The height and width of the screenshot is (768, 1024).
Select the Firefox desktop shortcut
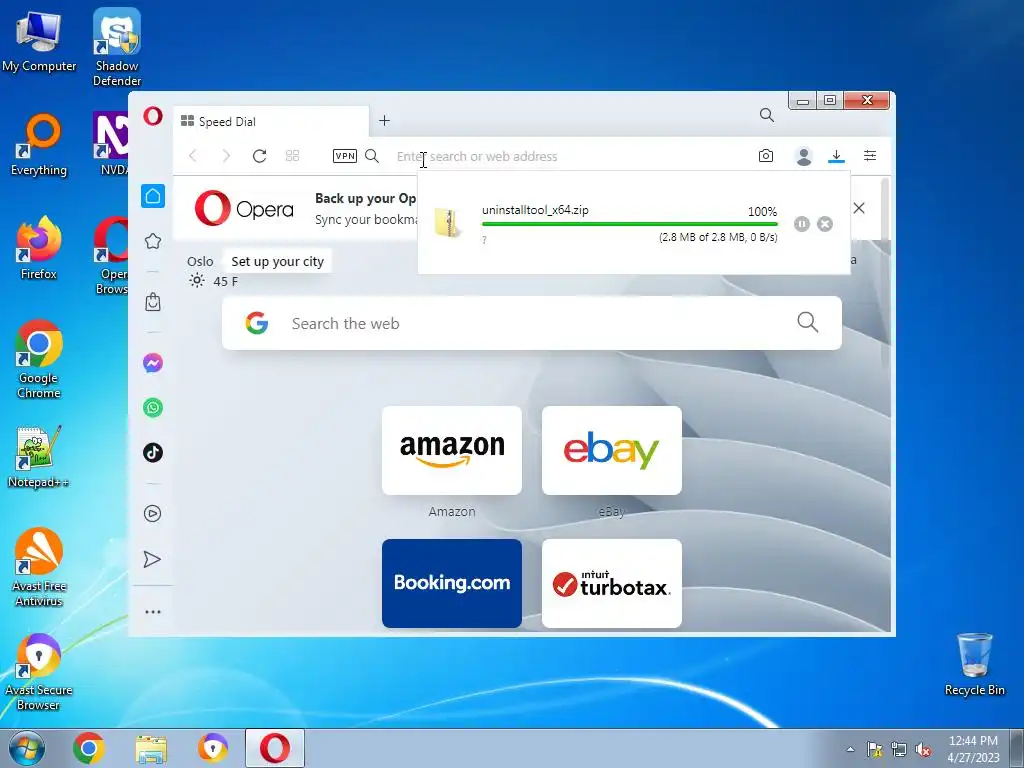[x=39, y=248]
